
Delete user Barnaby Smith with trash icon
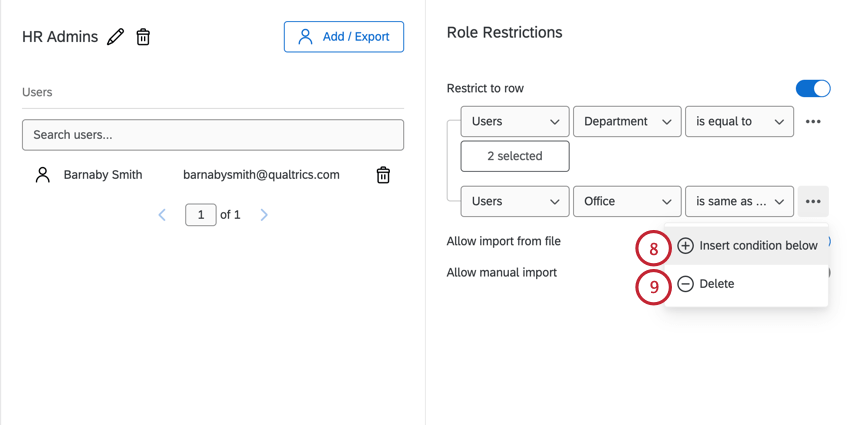coord(383,175)
